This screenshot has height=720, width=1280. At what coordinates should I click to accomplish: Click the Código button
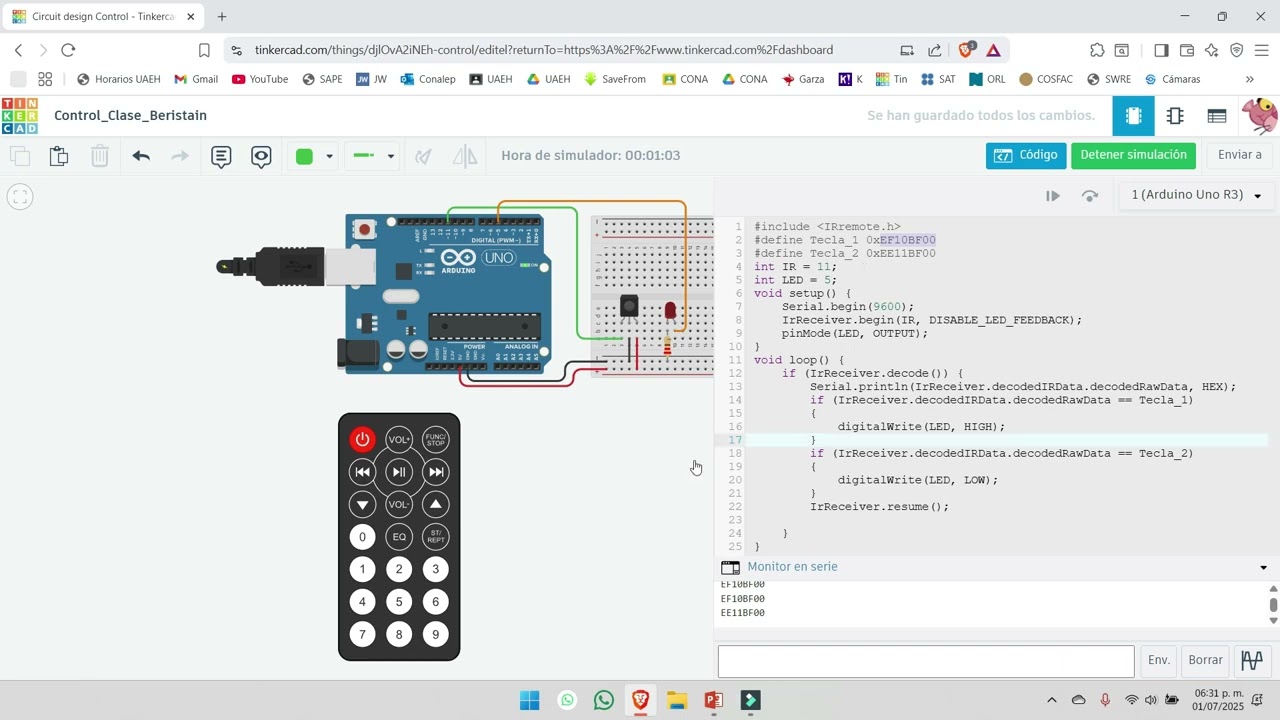(1026, 155)
